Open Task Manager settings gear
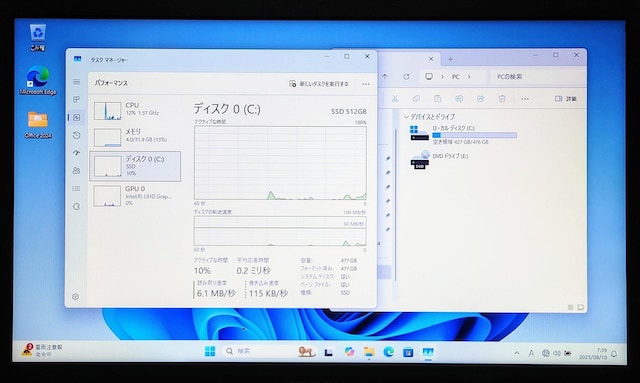640x383 pixels. [x=76, y=297]
